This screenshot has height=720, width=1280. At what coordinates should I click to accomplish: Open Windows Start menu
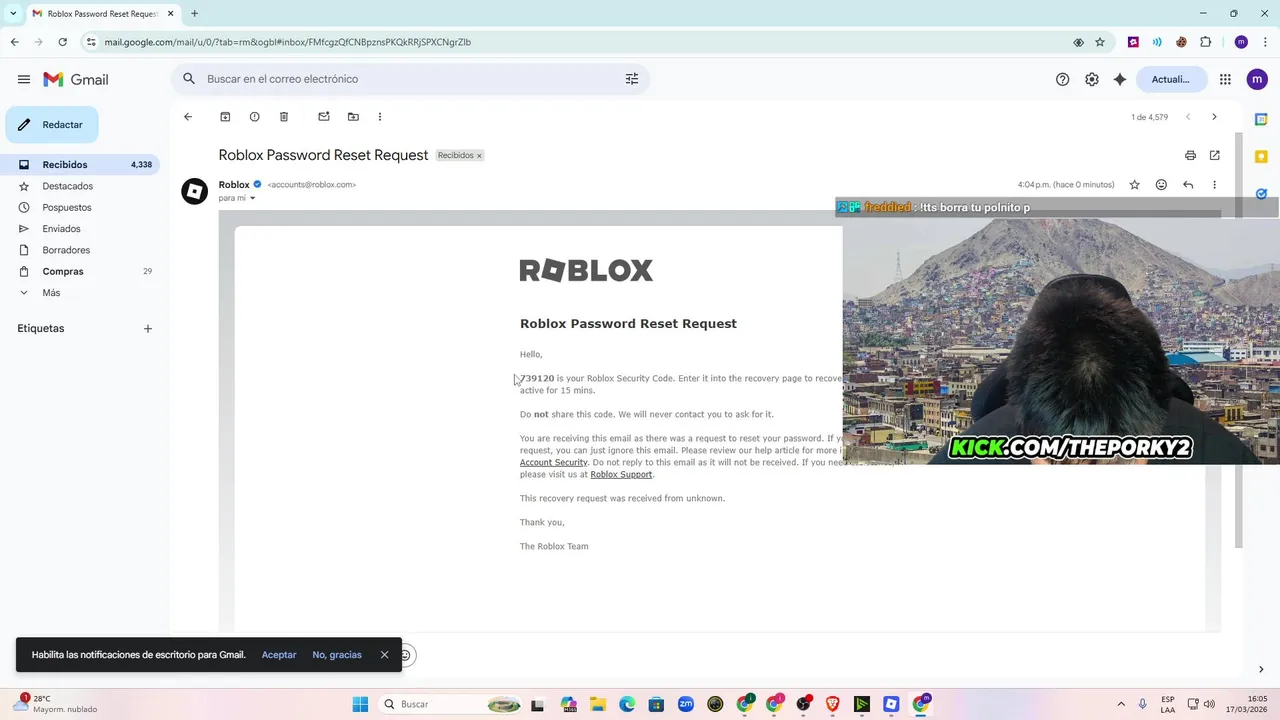point(360,704)
